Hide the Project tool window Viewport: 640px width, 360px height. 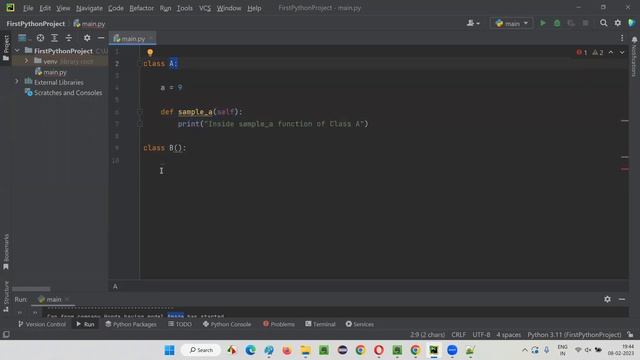[101, 38]
